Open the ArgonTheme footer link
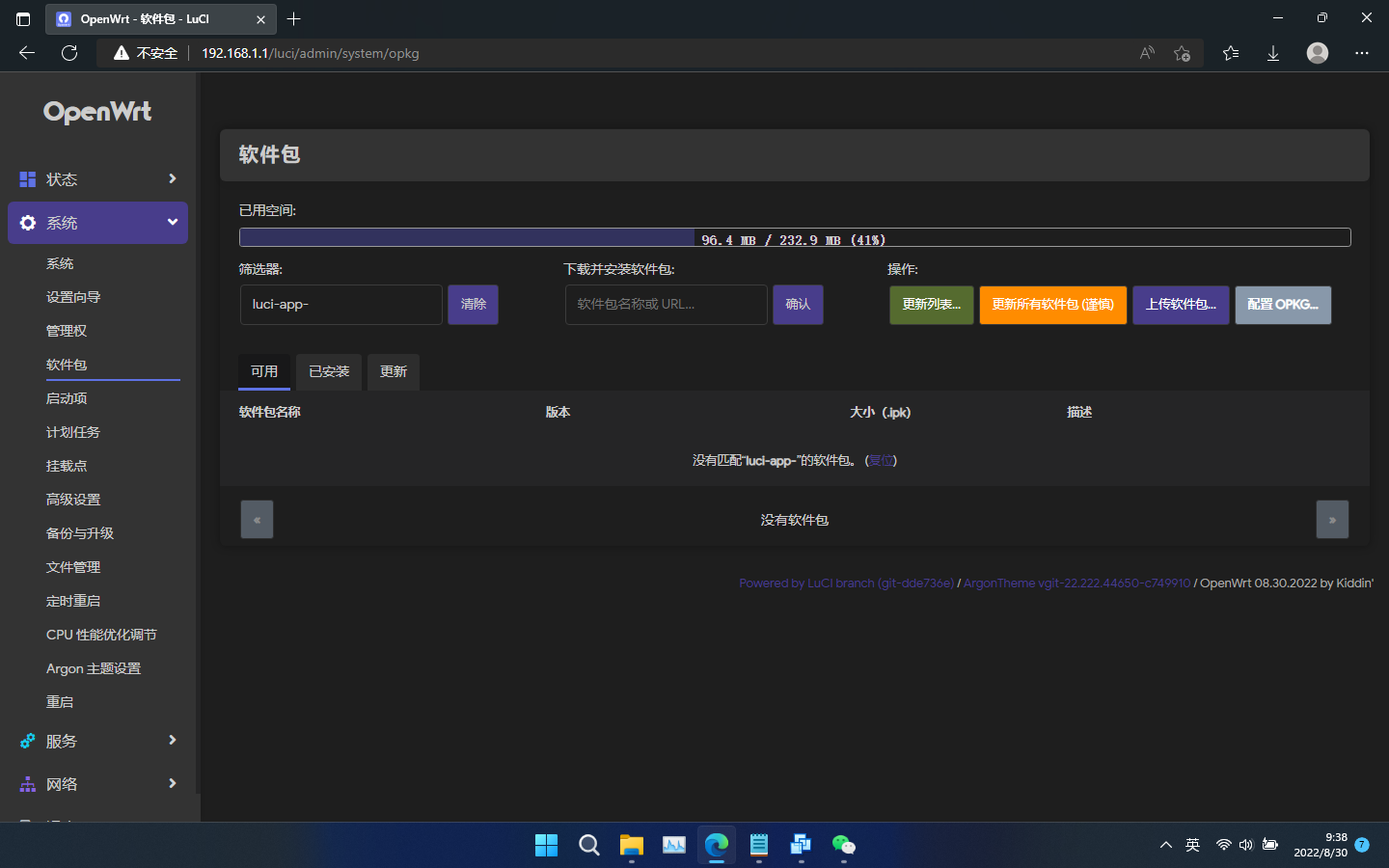 click(1076, 583)
